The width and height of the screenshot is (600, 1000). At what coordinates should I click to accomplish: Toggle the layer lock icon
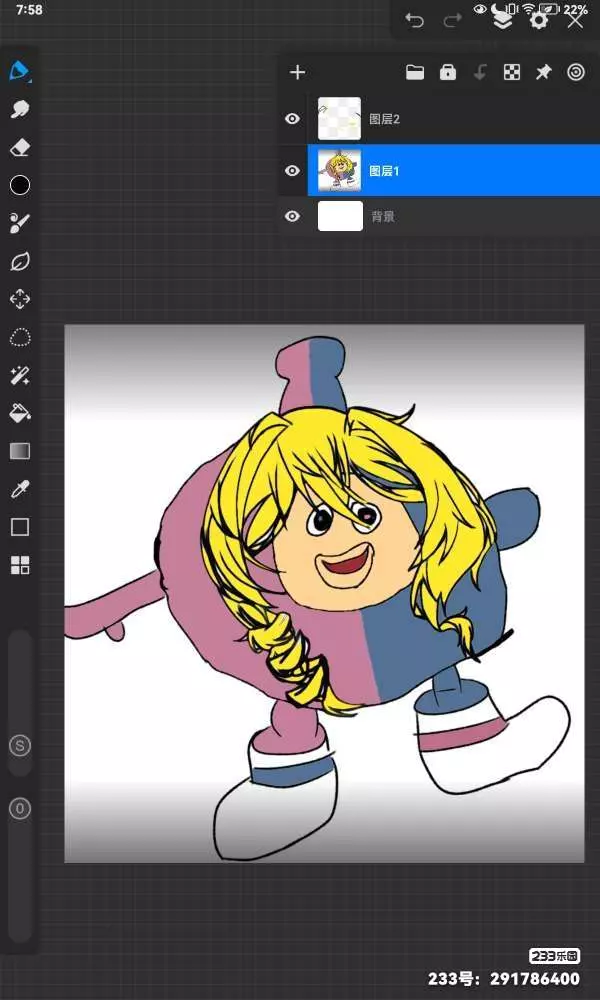[x=448, y=72]
